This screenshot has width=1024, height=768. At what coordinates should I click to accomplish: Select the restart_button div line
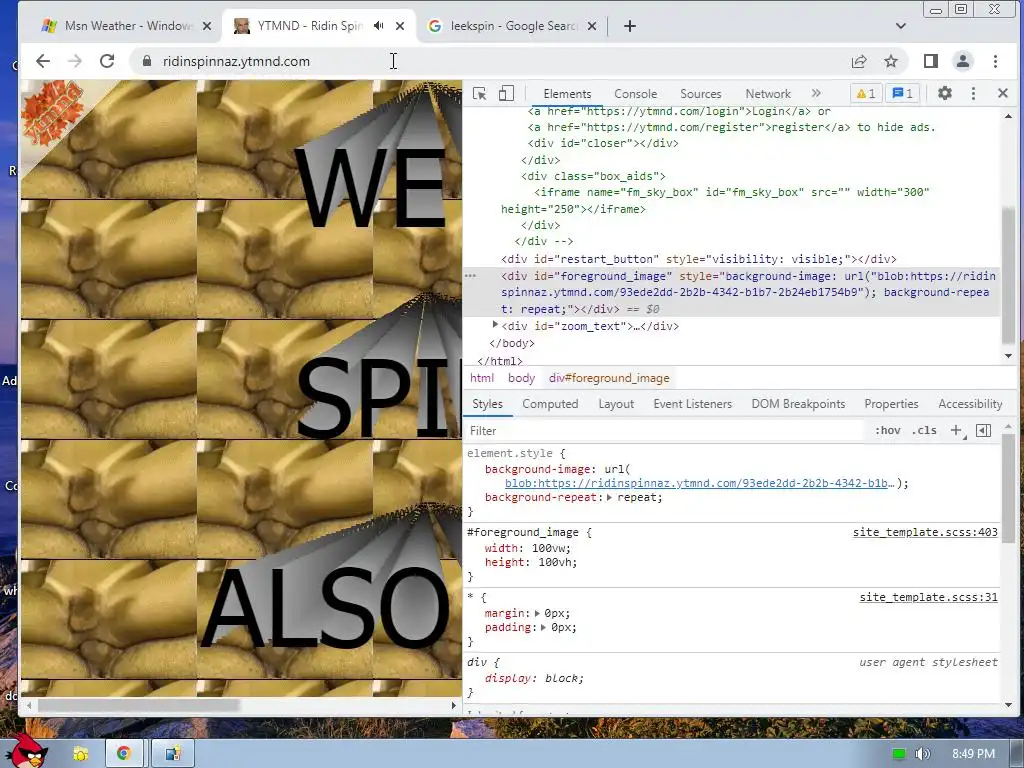699,259
